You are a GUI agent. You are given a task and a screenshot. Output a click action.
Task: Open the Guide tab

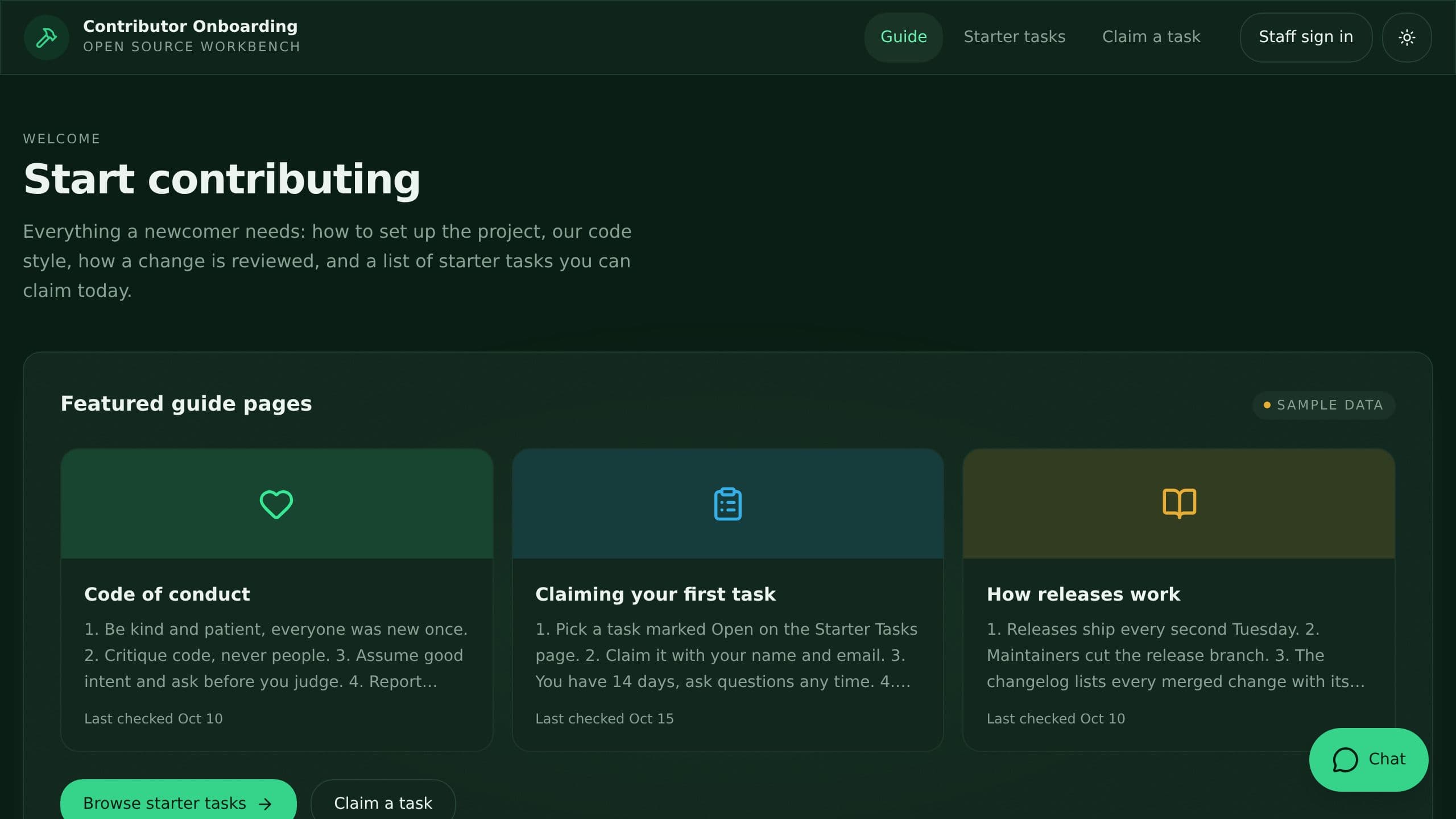click(903, 37)
